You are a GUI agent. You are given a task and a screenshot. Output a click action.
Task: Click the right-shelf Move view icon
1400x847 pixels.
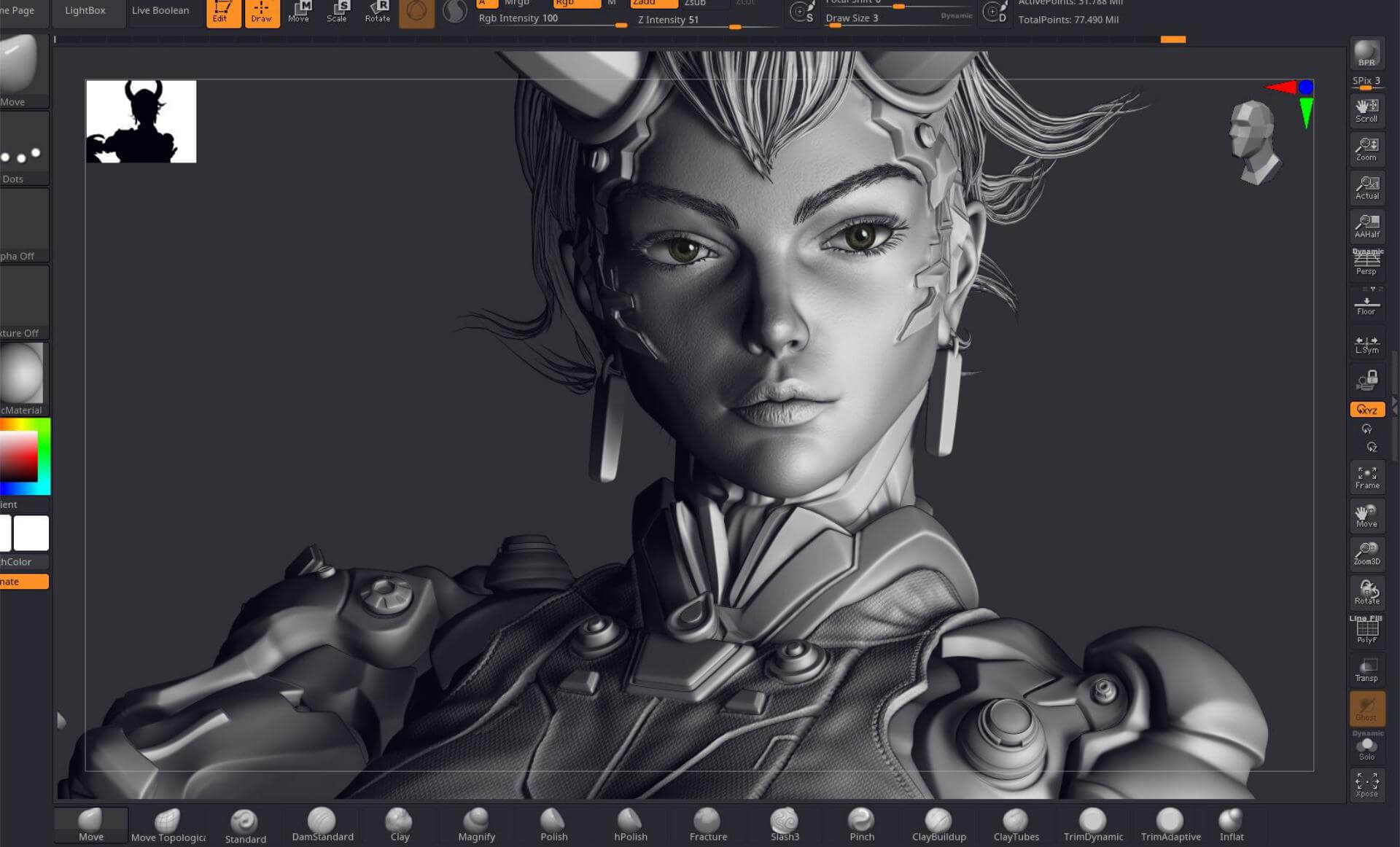(1366, 516)
